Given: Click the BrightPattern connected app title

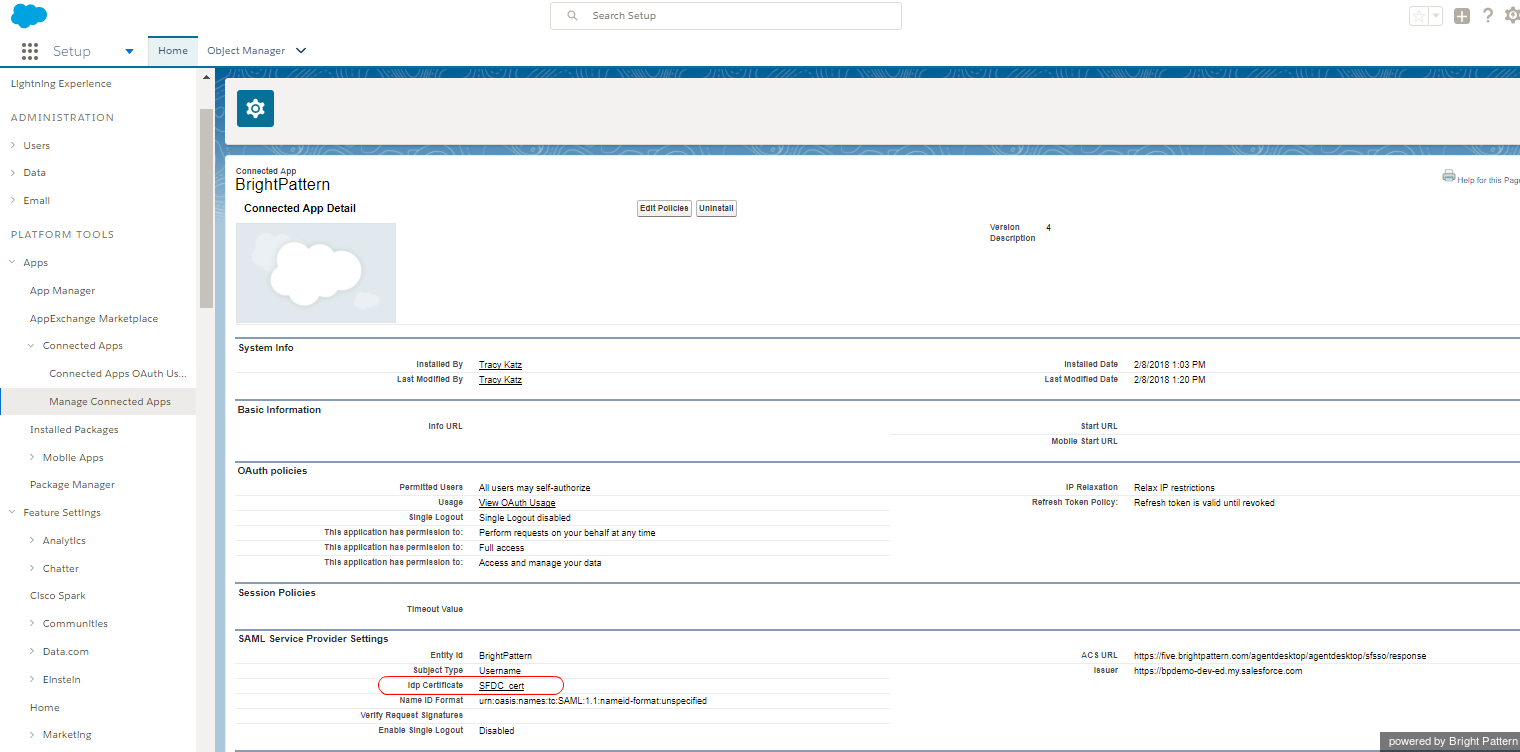Looking at the screenshot, I should click(283, 185).
